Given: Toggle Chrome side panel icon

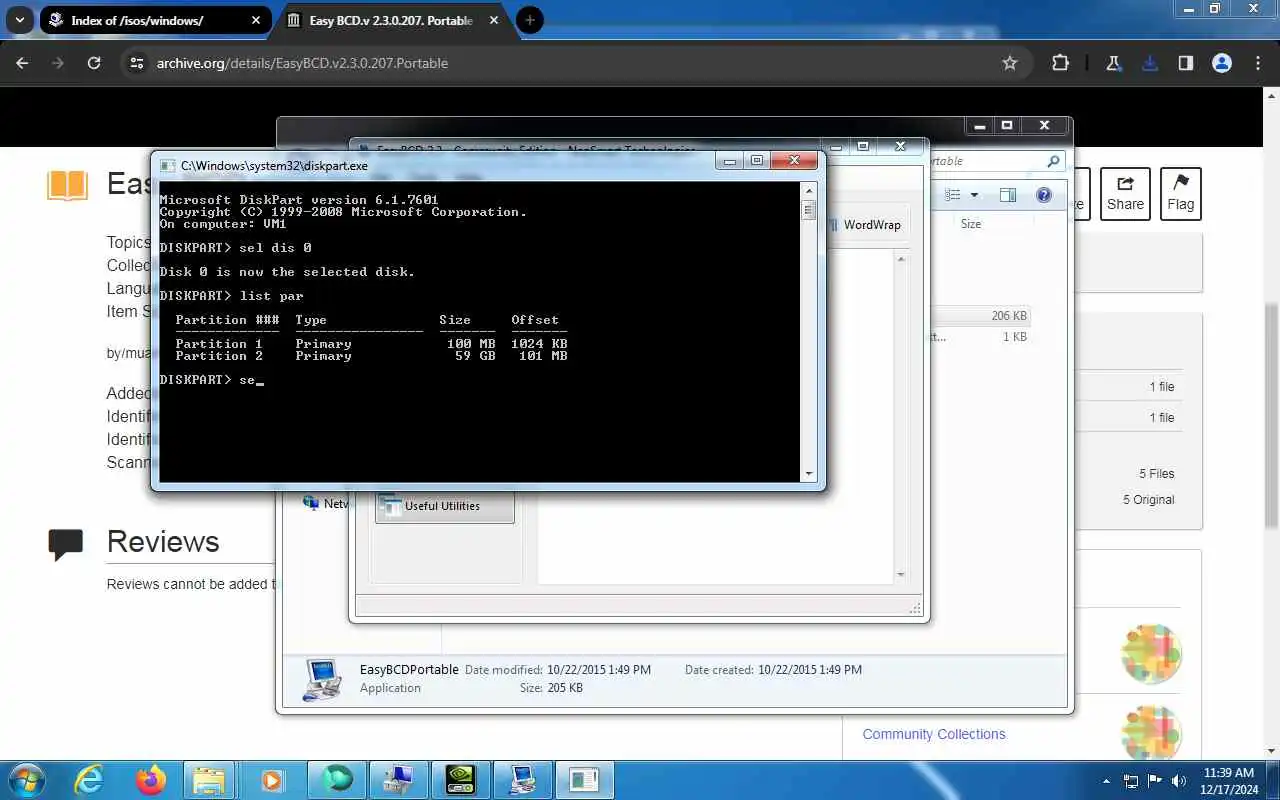Looking at the screenshot, I should point(1186,63).
